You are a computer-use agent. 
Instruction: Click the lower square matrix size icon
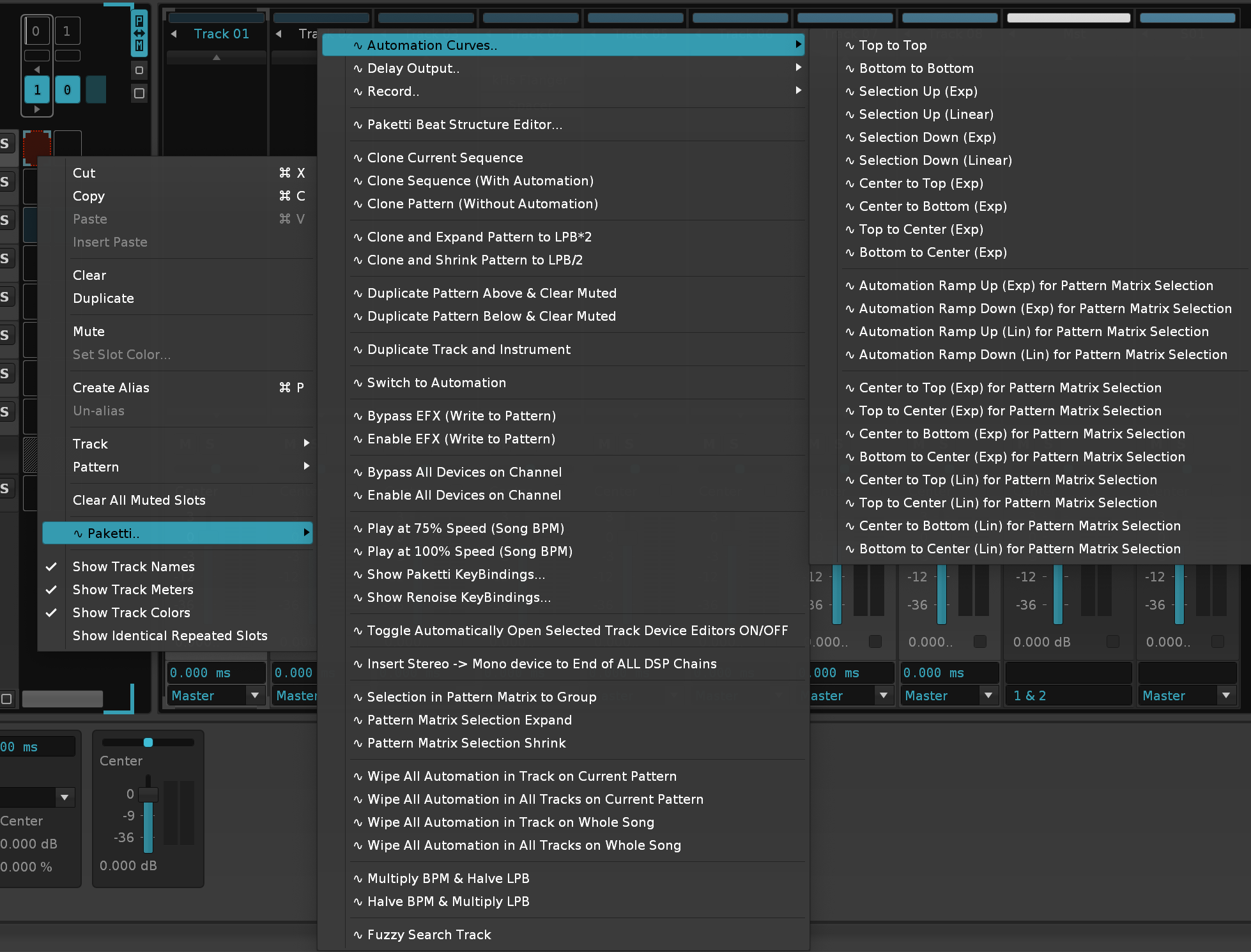point(139,93)
